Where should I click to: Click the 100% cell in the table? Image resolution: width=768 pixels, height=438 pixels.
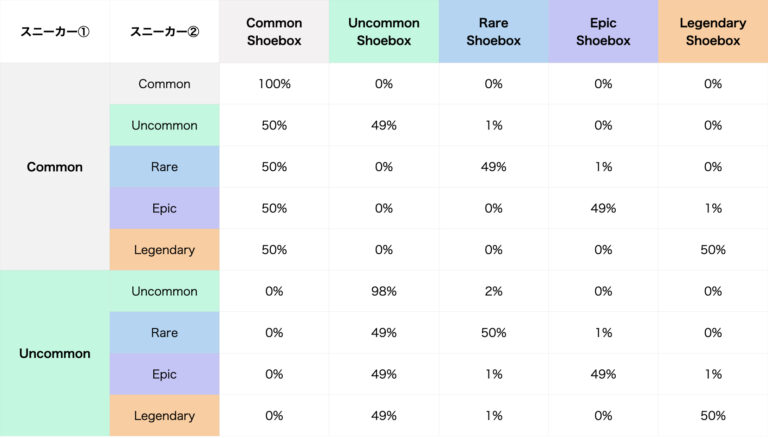(274, 84)
